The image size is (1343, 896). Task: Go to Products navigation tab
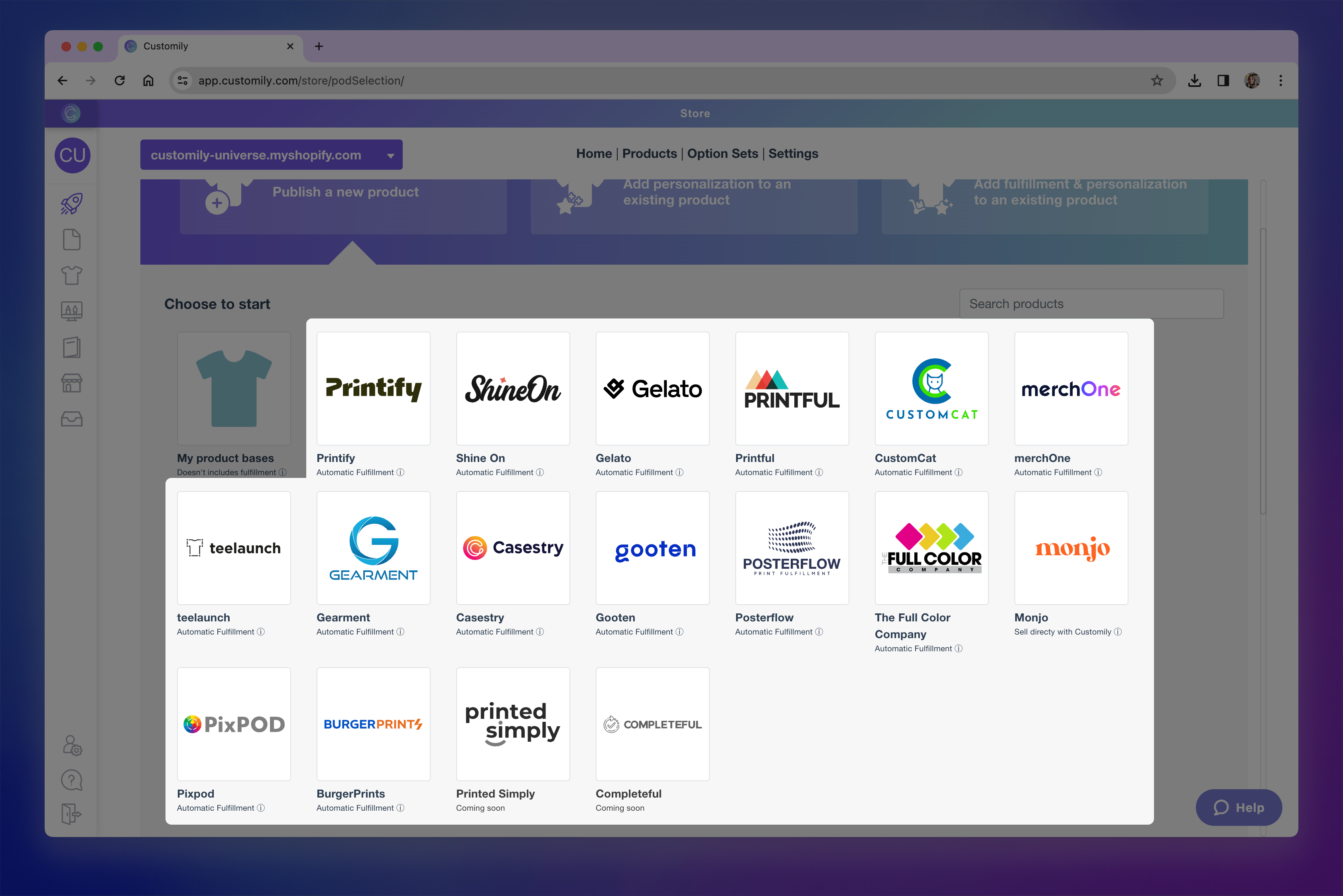649,154
